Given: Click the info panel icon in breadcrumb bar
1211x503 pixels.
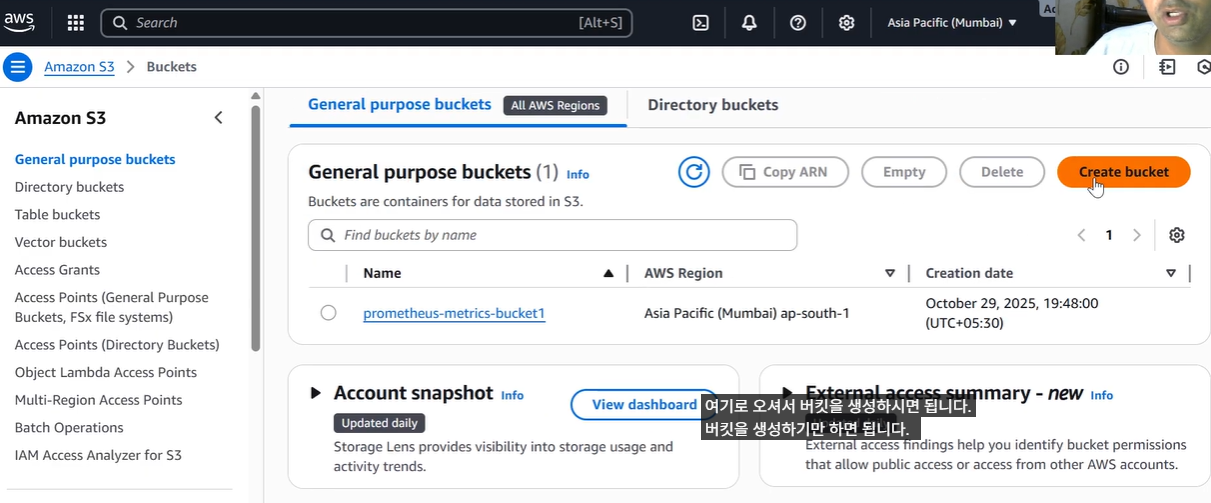Looking at the screenshot, I should coord(1121,67).
